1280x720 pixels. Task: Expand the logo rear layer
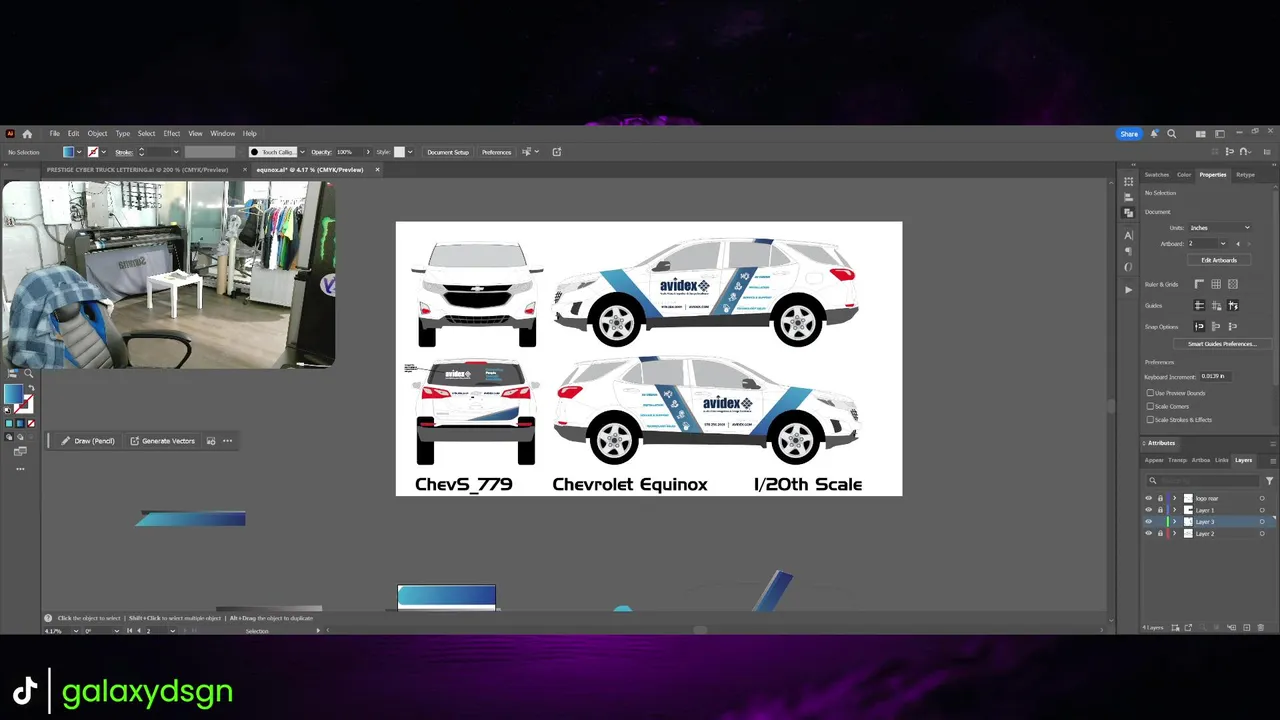pos(1175,498)
